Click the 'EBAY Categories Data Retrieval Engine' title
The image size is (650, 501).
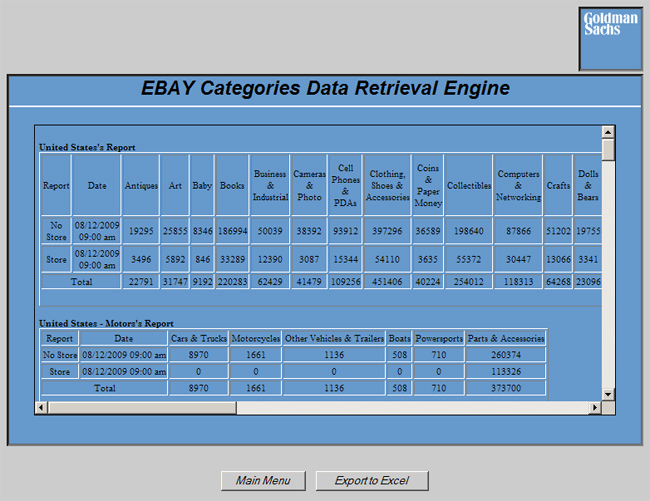pyautogui.click(x=325, y=88)
